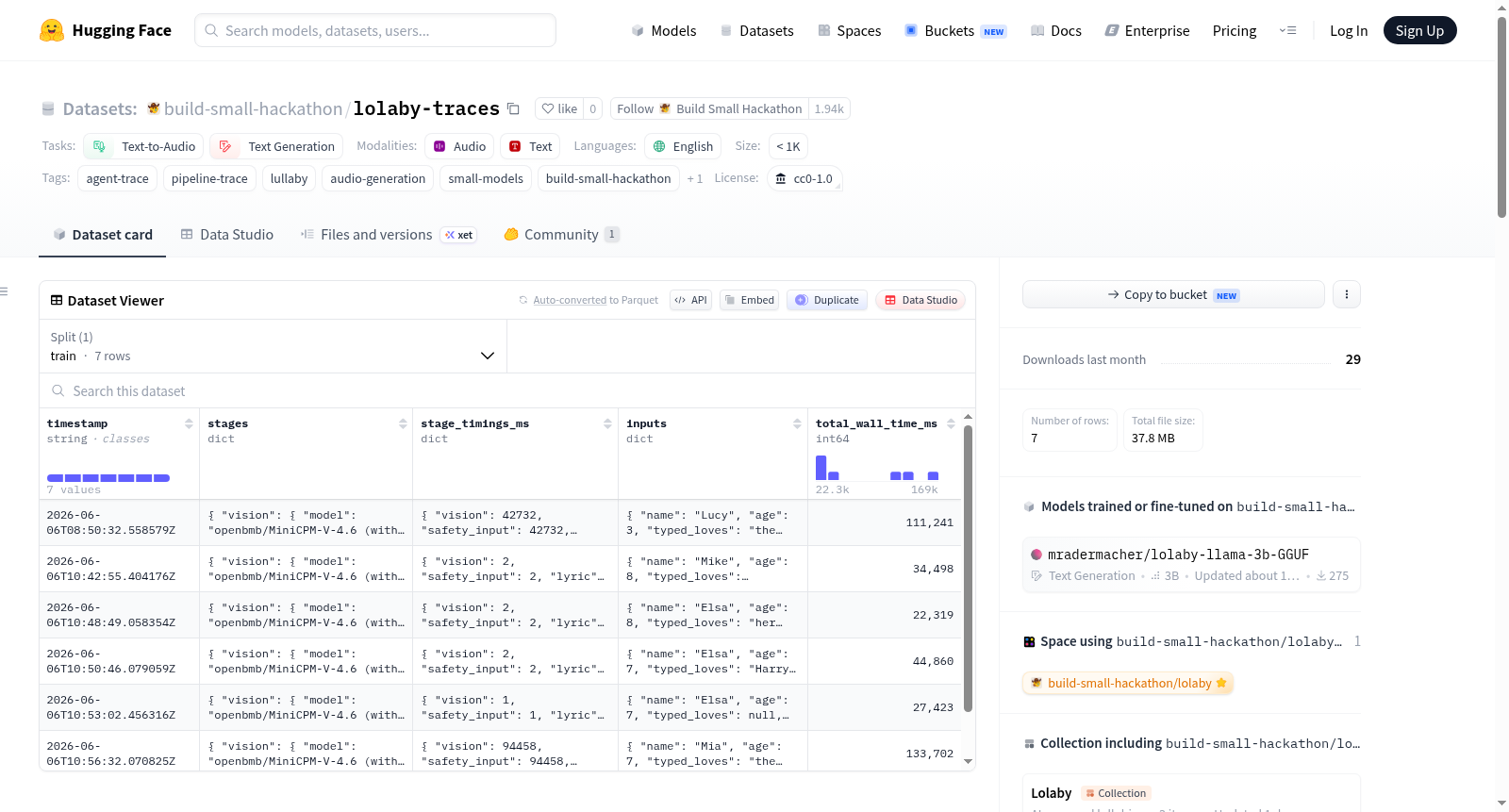This screenshot has width=1509, height=812.
Task: Go to Enterprise page
Action: tap(1147, 30)
